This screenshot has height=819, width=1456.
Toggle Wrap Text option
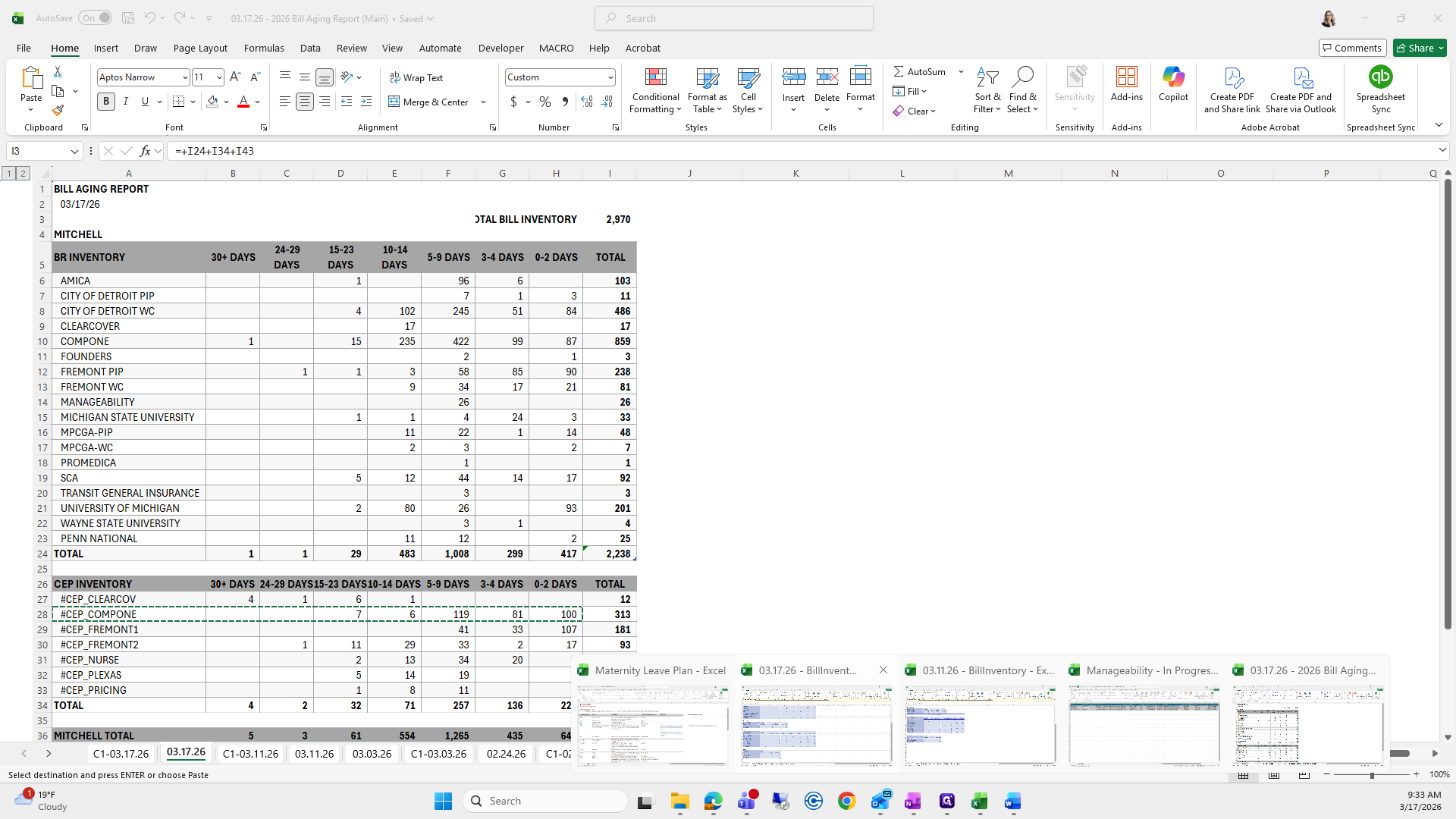point(416,77)
